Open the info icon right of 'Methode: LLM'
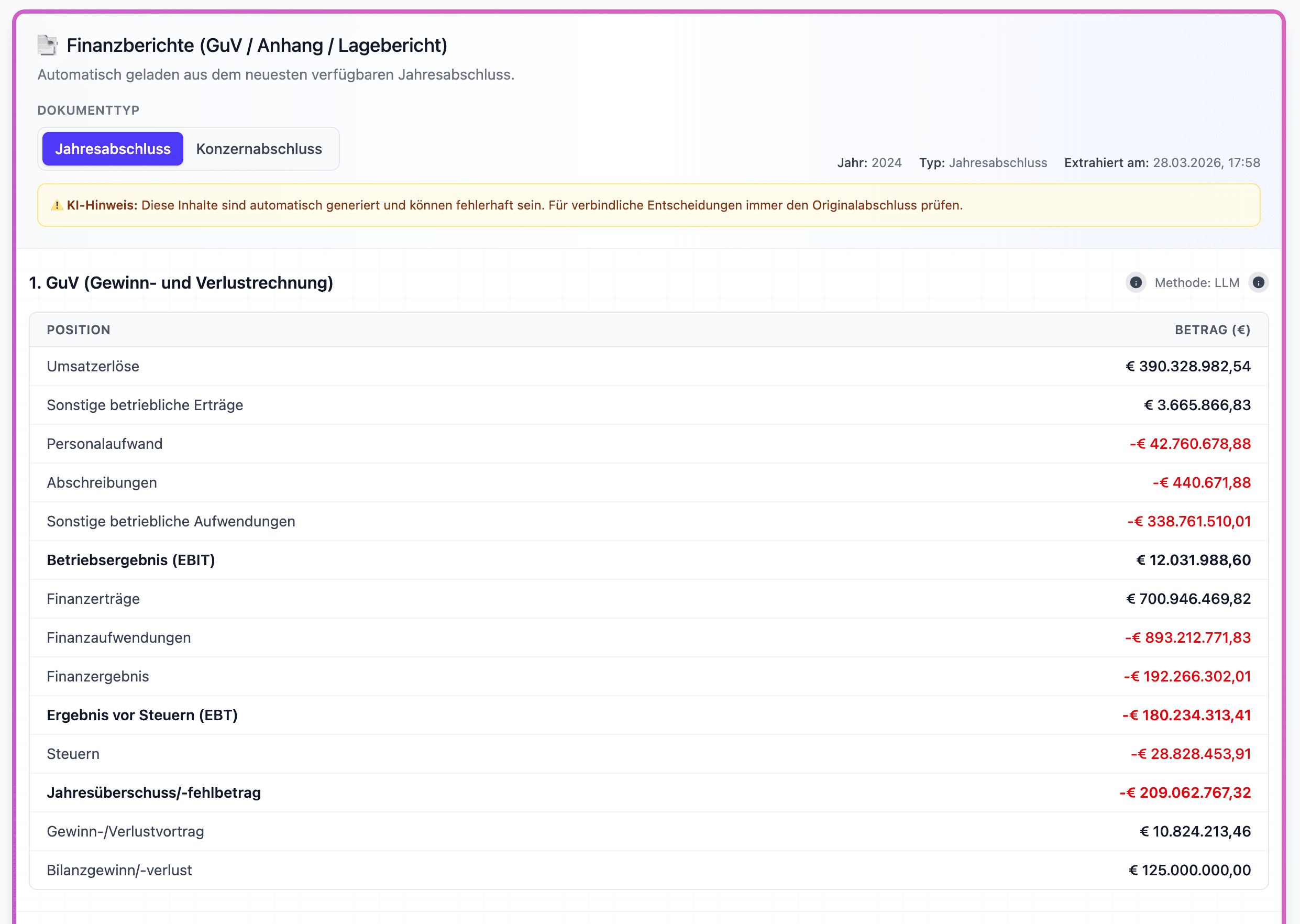 1259,282
